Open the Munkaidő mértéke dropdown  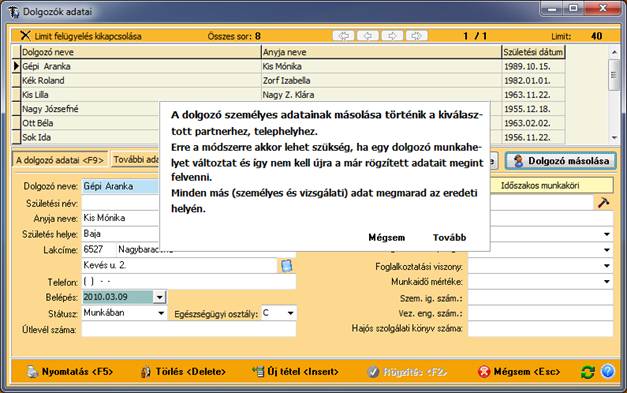[607, 282]
